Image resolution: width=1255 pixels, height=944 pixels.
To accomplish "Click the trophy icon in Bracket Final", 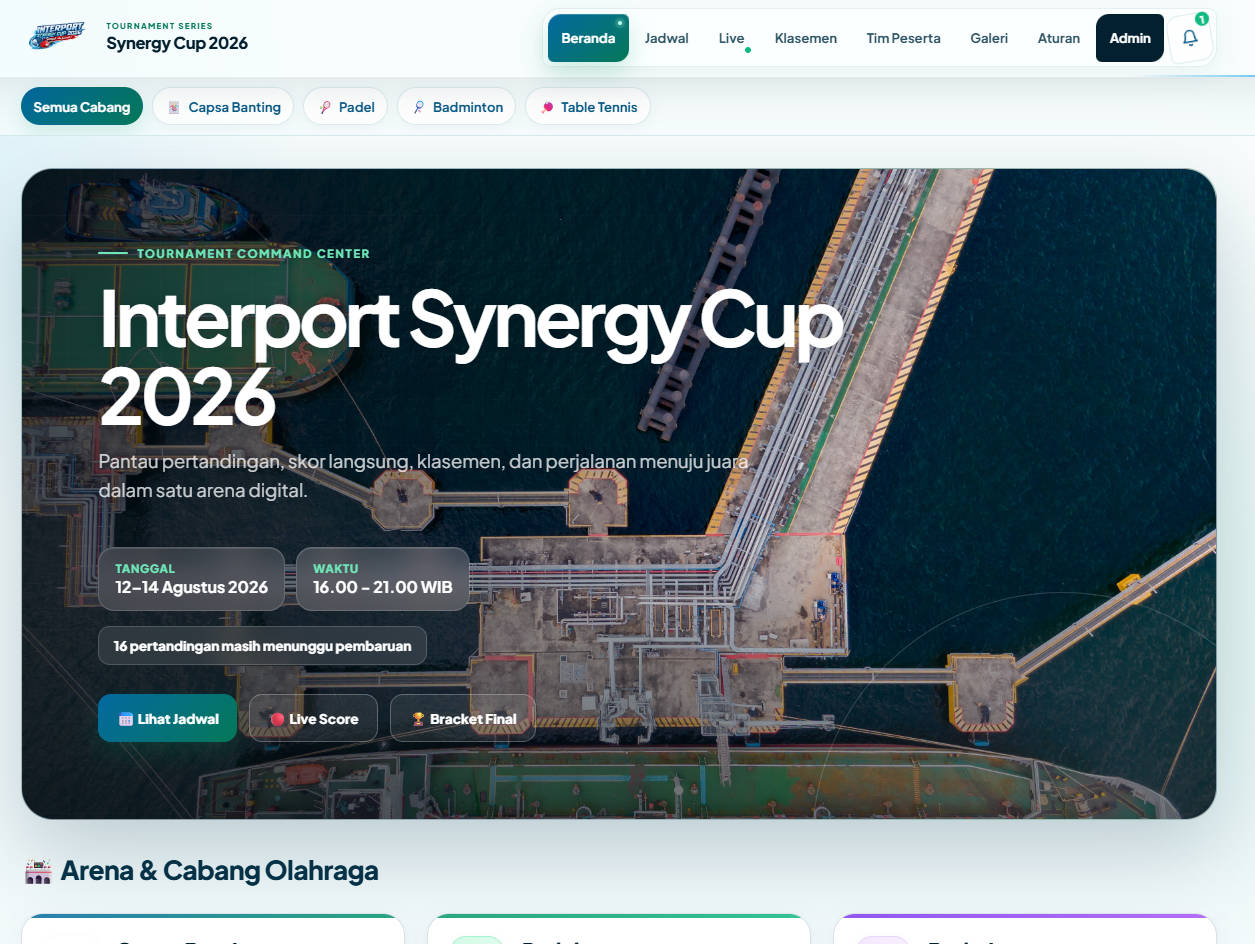I will [x=419, y=719].
